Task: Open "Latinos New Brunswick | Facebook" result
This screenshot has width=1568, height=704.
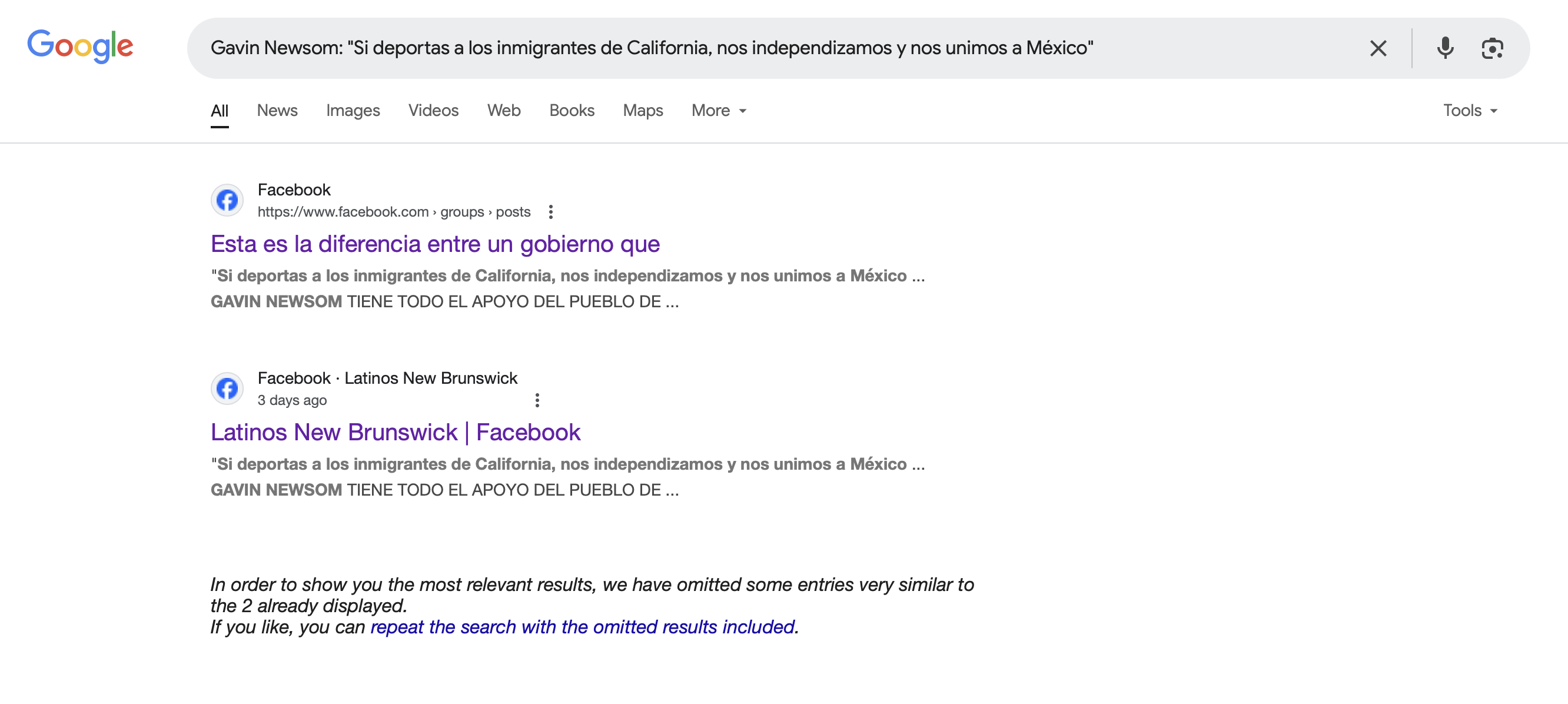Action: (x=395, y=433)
